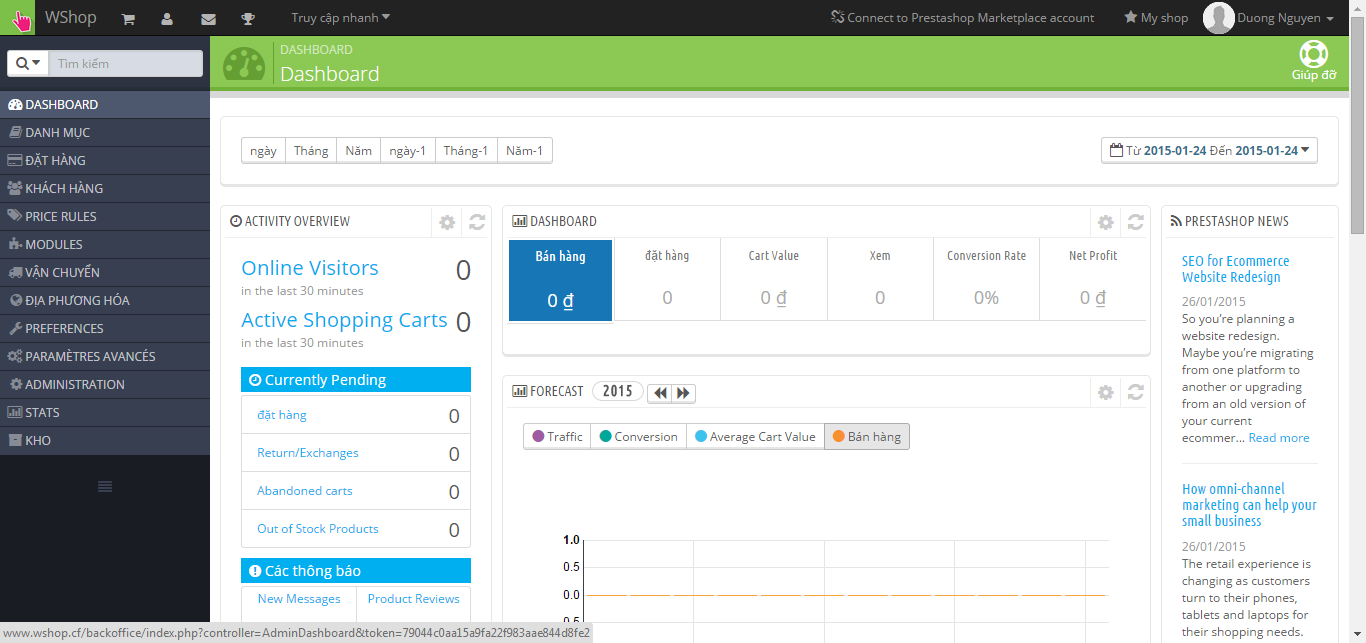Image resolution: width=1366 pixels, height=643 pixels.
Task: Open ĐẶT HÀNG in the sidebar
Action: 105,160
